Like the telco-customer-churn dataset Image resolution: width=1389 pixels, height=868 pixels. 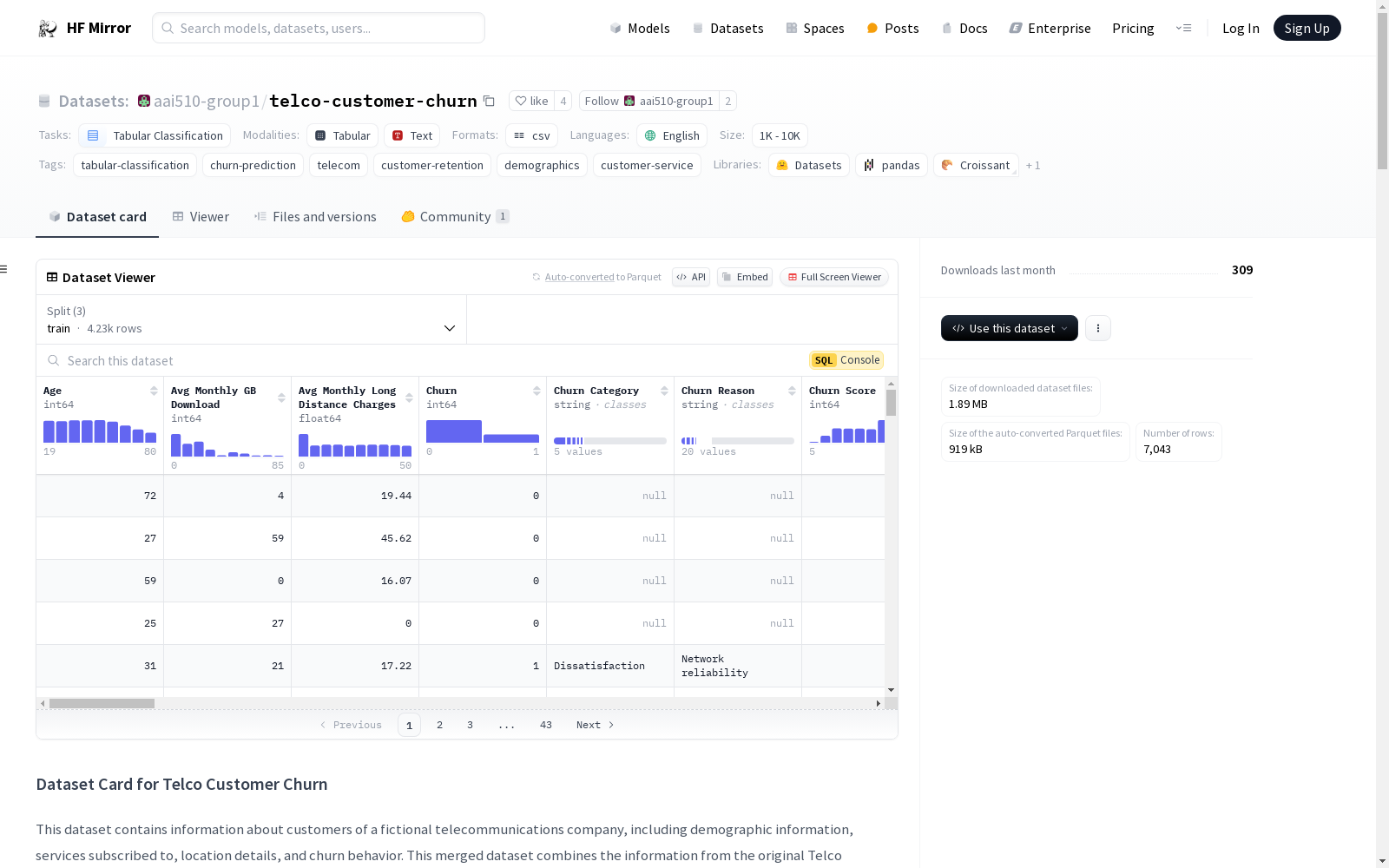click(x=531, y=101)
